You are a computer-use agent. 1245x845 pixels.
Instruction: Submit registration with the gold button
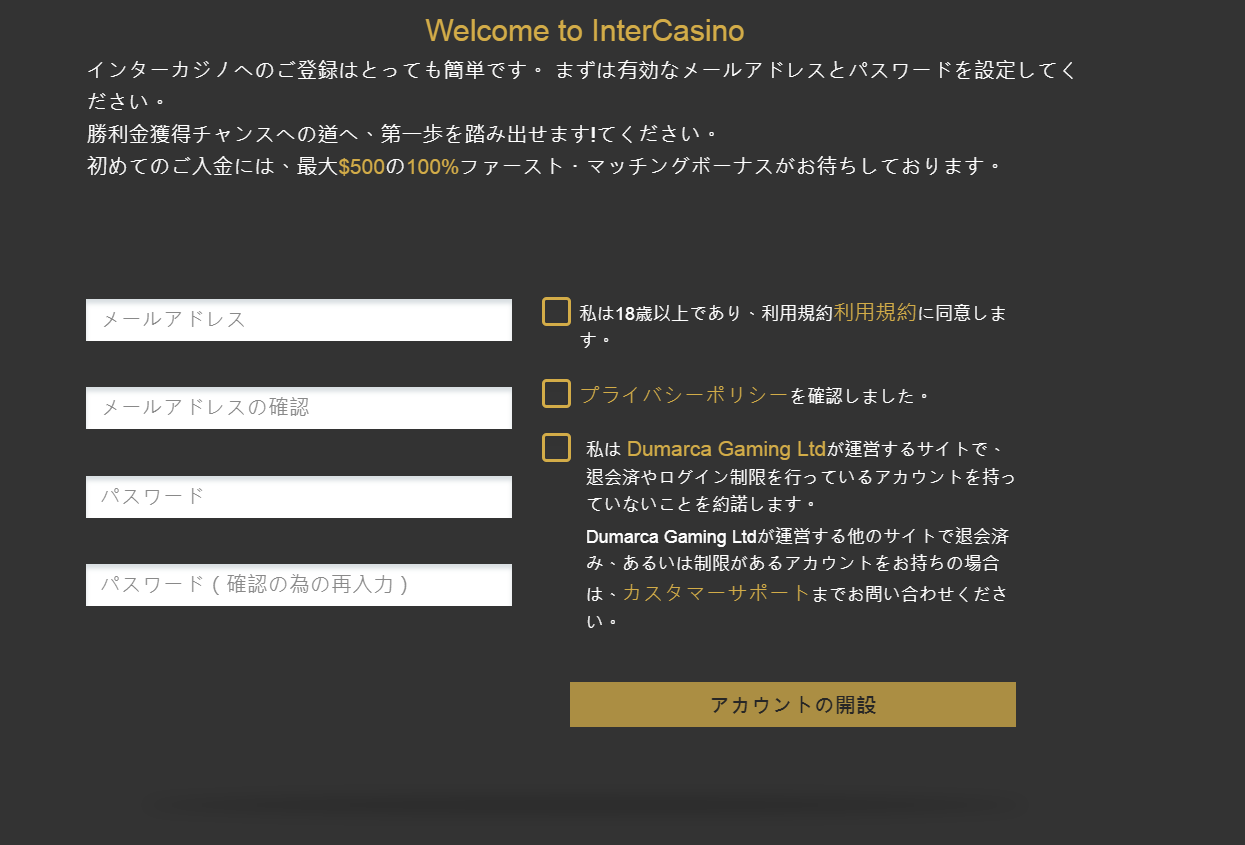(x=792, y=704)
